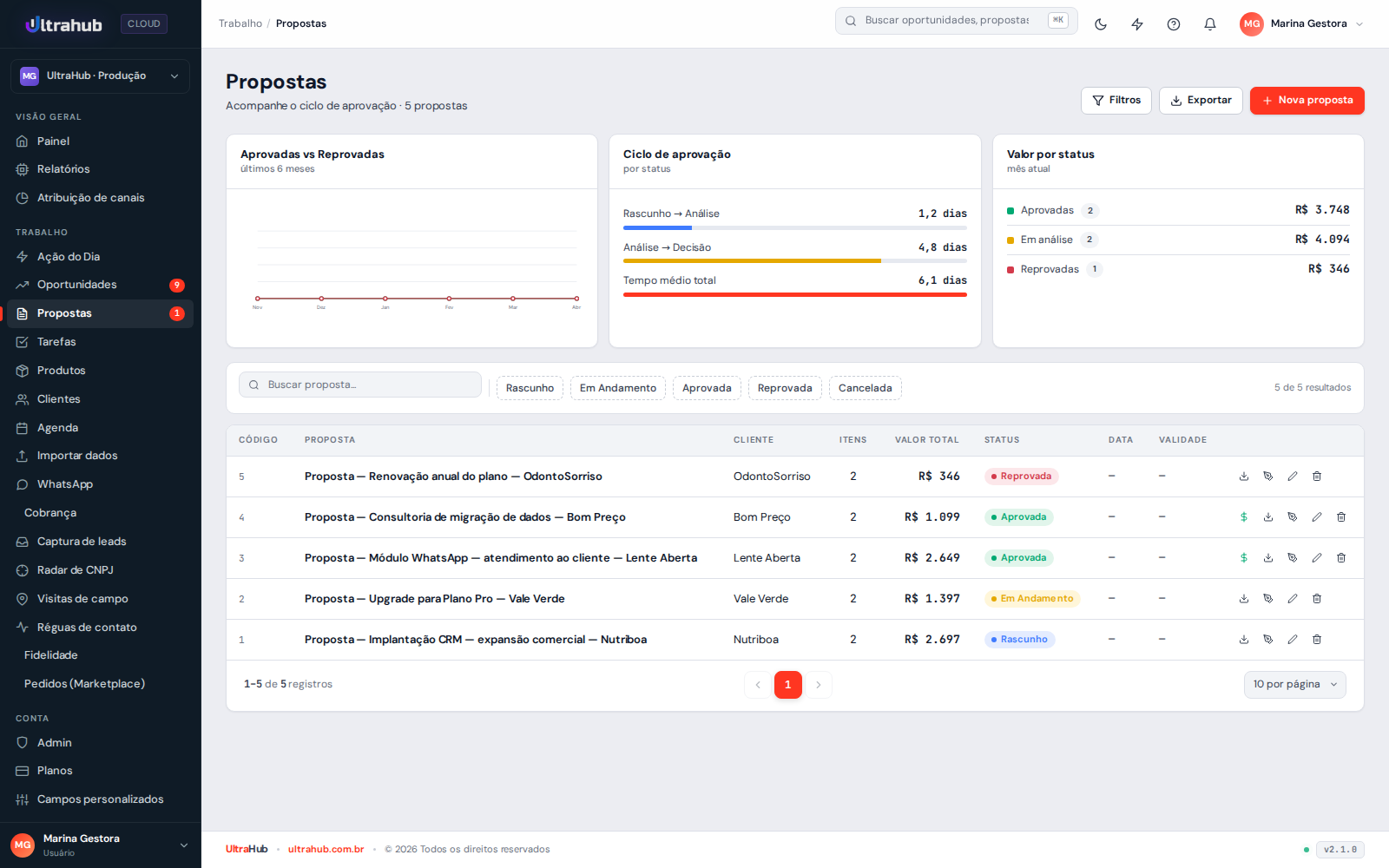1389x868 pixels.
Task: Toggle the Em Andamento filter chip
Action: pyautogui.click(x=618, y=388)
